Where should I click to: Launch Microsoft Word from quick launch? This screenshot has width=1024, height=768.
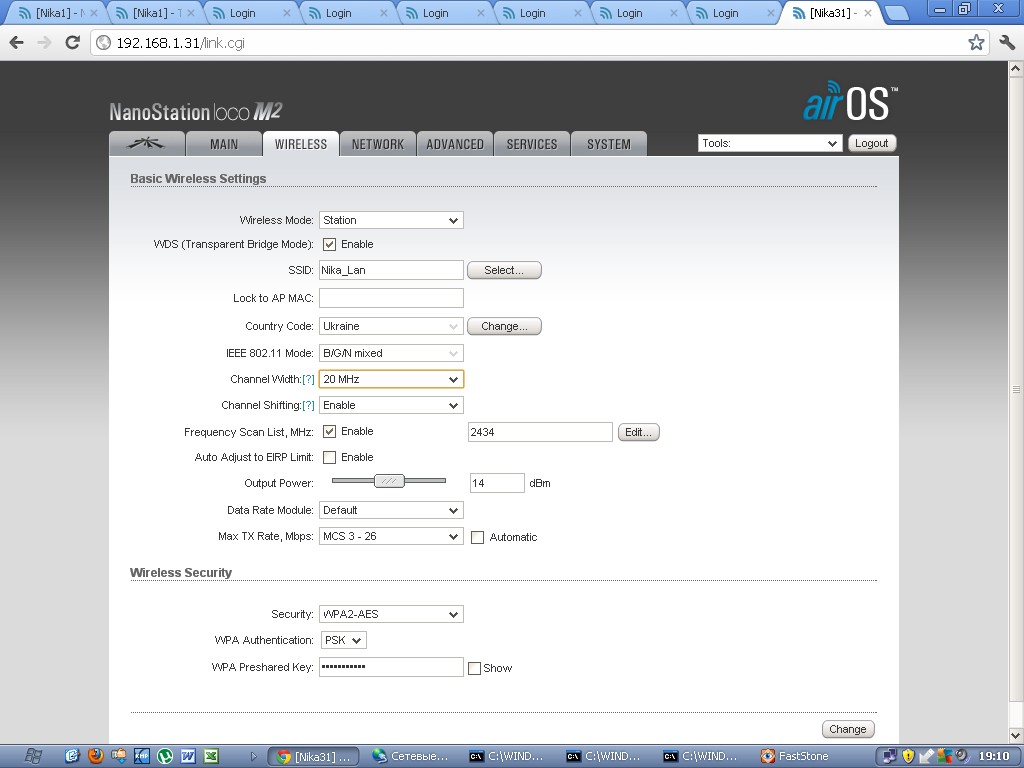coord(188,756)
